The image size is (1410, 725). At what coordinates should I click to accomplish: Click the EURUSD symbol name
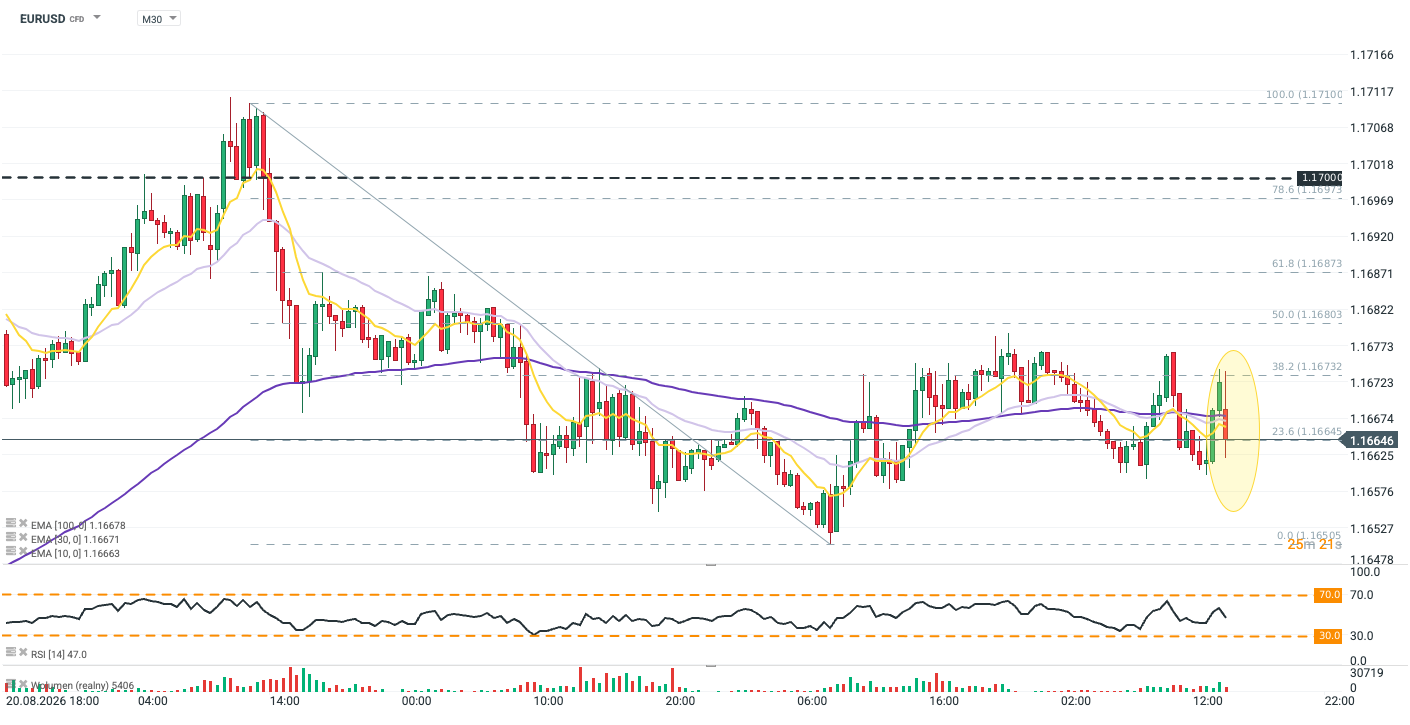point(42,18)
